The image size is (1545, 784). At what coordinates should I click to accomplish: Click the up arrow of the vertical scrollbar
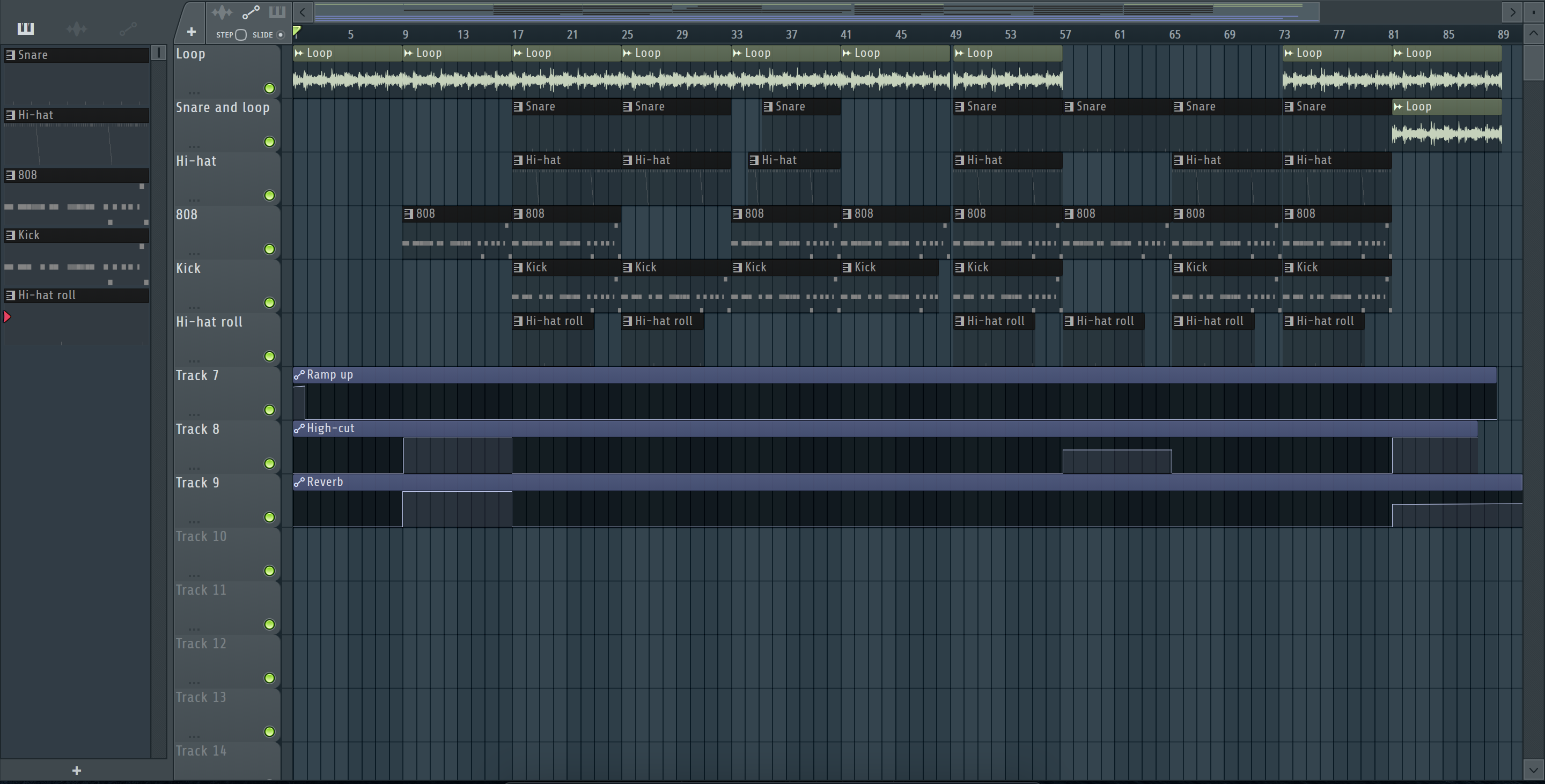point(1534,34)
